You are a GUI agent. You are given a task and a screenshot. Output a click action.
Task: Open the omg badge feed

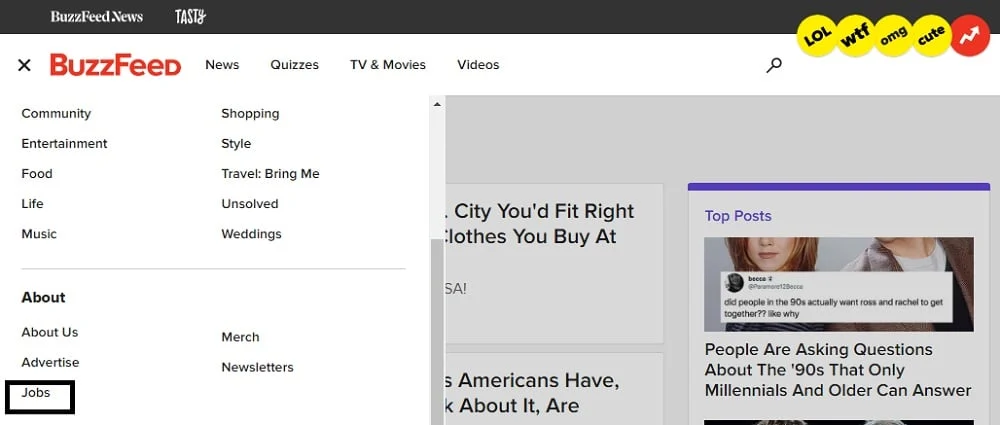(x=893, y=36)
